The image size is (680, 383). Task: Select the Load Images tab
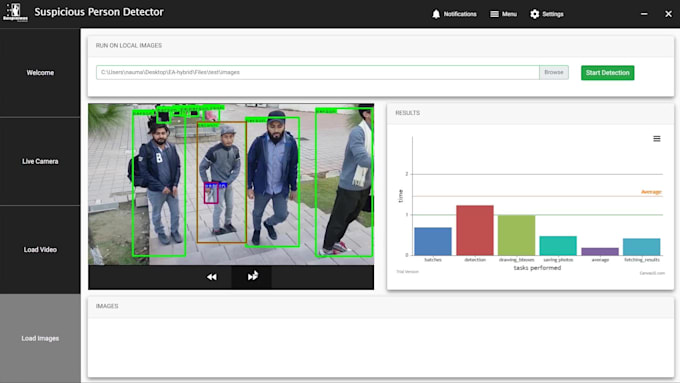(40, 338)
